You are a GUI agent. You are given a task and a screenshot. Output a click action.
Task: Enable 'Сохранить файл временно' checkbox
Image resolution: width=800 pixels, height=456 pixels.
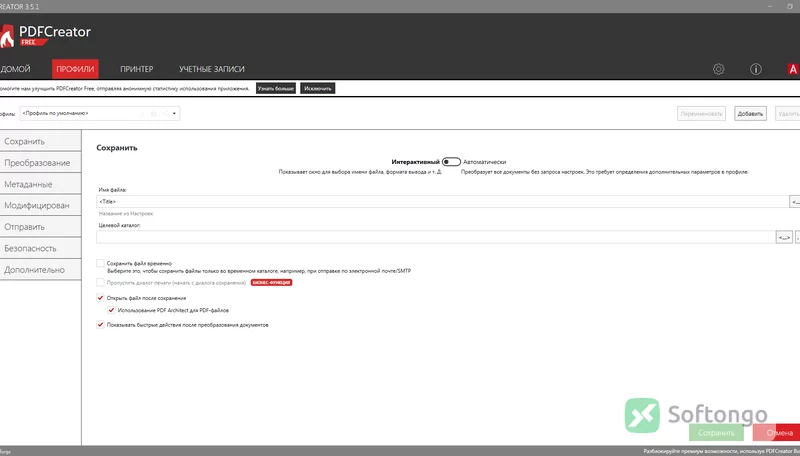(x=101, y=263)
